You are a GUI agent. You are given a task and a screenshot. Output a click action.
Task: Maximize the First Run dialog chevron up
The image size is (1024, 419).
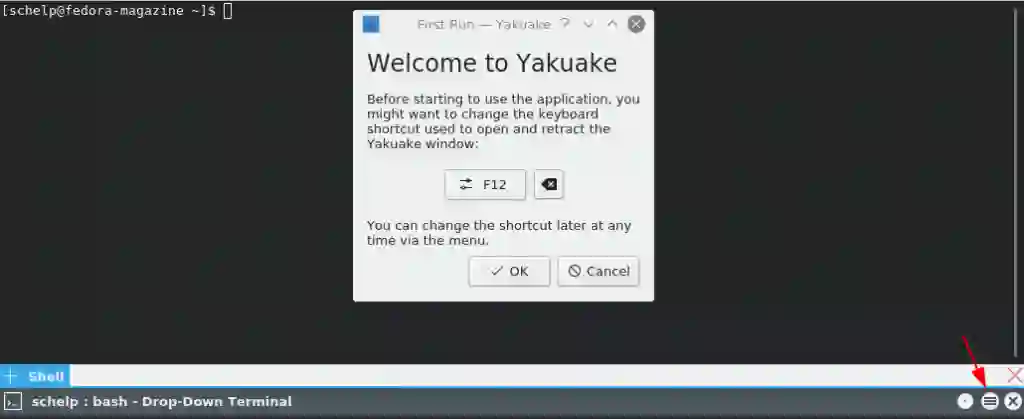click(x=612, y=24)
